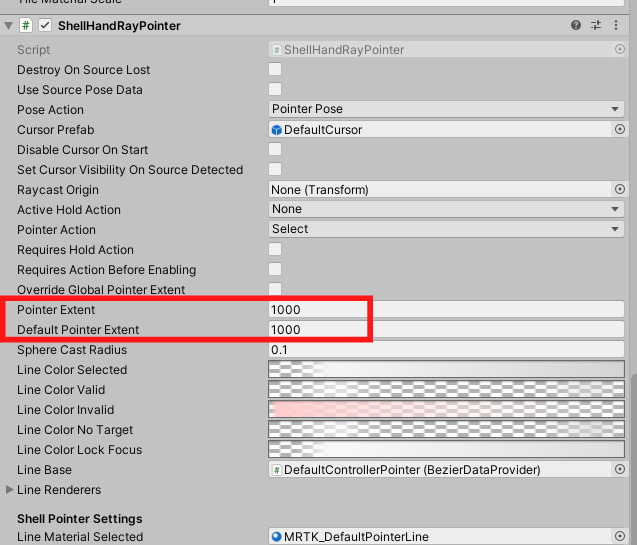Screen dimensions: 637x545
Task: Click the Line Base label
Action: [44, 469]
